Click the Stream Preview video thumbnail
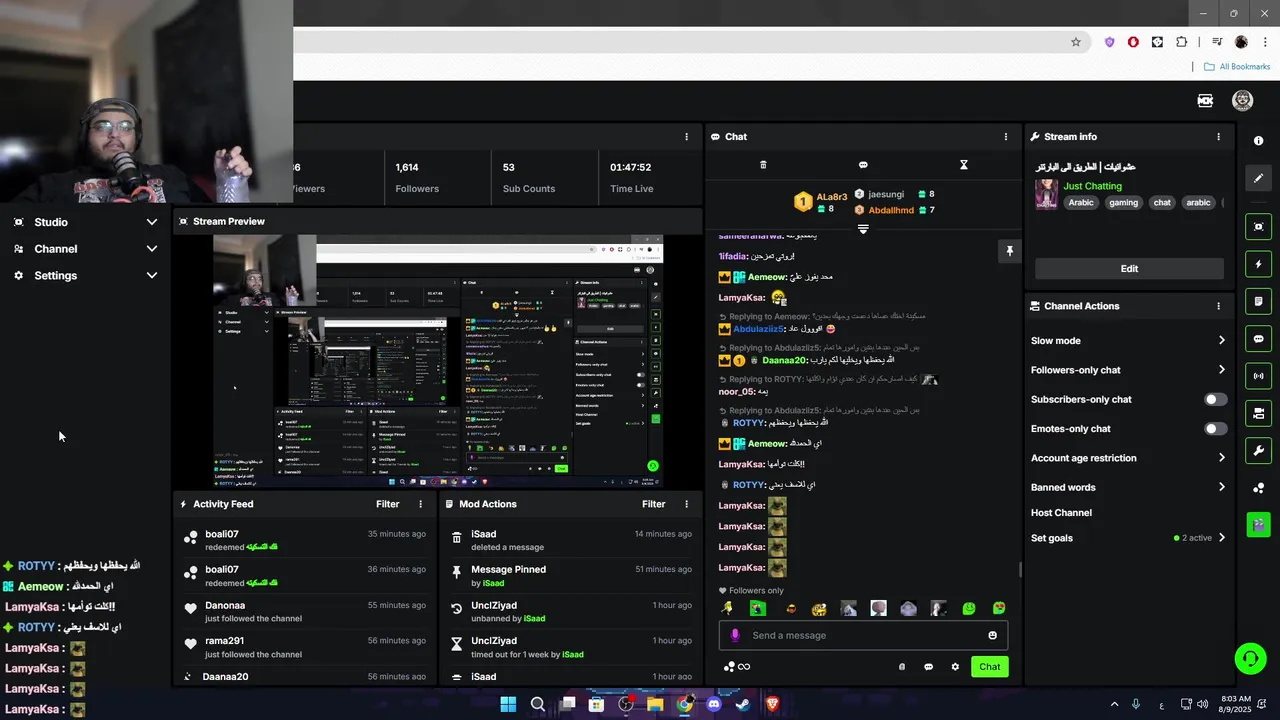Viewport: 1280px width, 720px height. pos(437,362)
